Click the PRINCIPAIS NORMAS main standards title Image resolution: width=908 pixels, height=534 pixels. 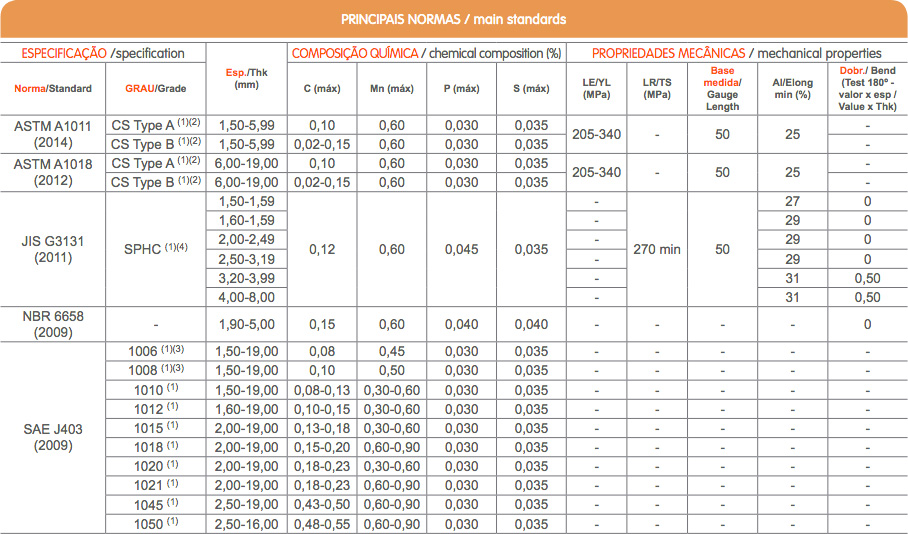pyautogui.click(x=453, y=19)
